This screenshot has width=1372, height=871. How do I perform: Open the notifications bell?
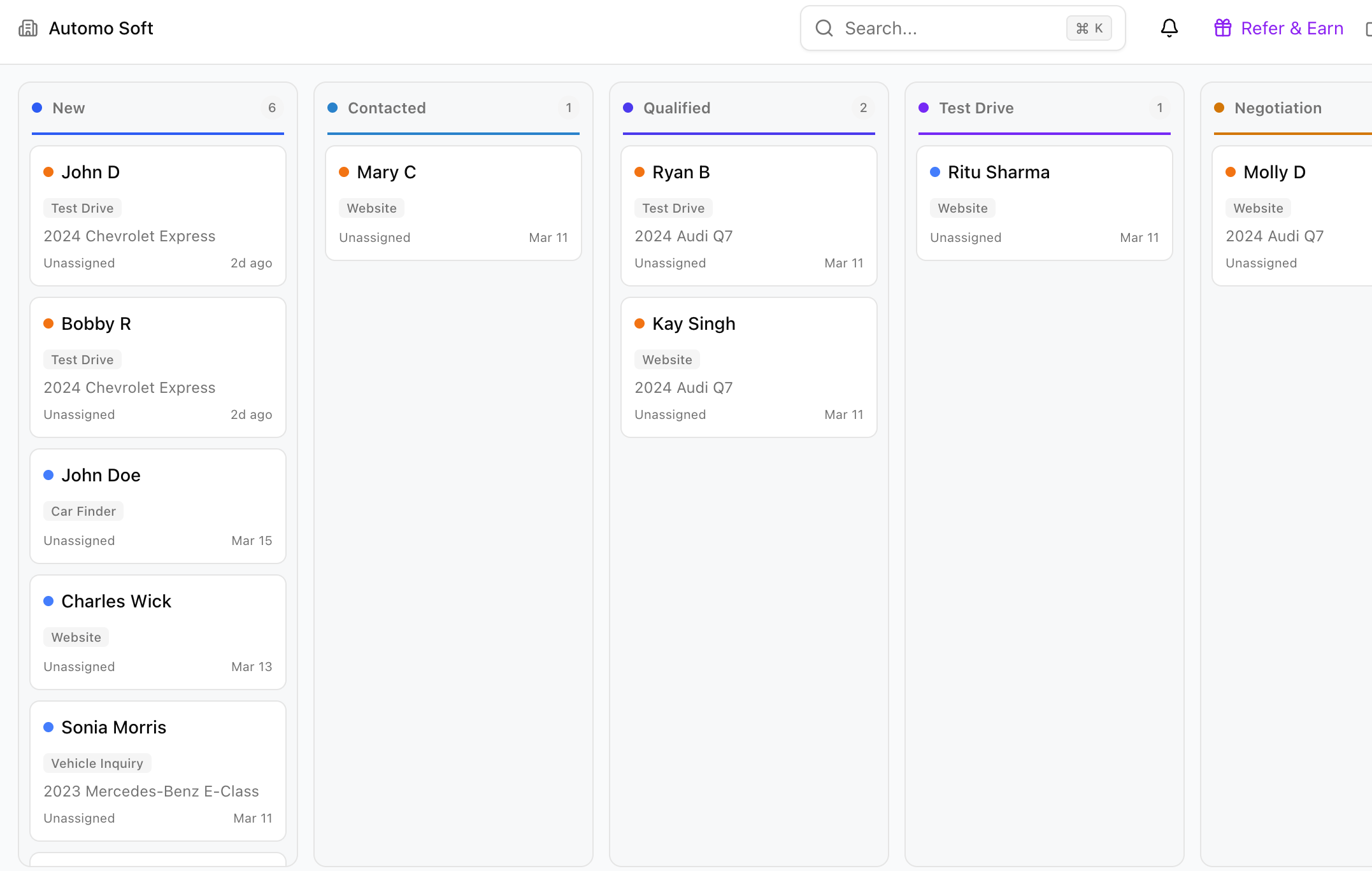(1169, 28)
